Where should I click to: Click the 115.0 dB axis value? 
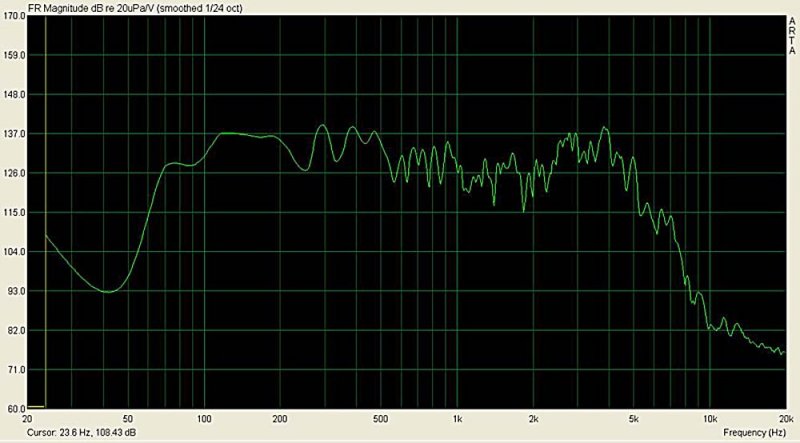tap(14, 212)
